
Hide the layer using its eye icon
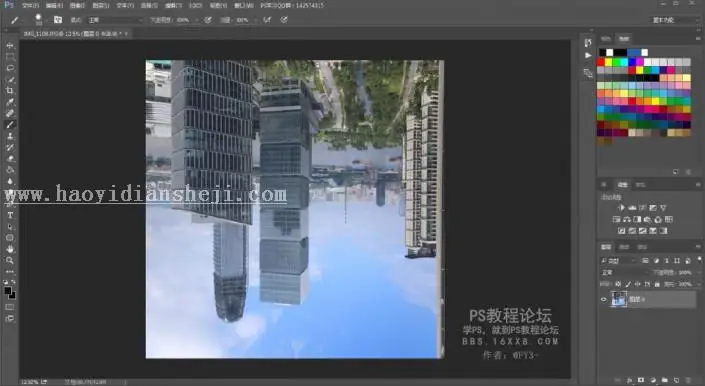click(x=604, y=299)
